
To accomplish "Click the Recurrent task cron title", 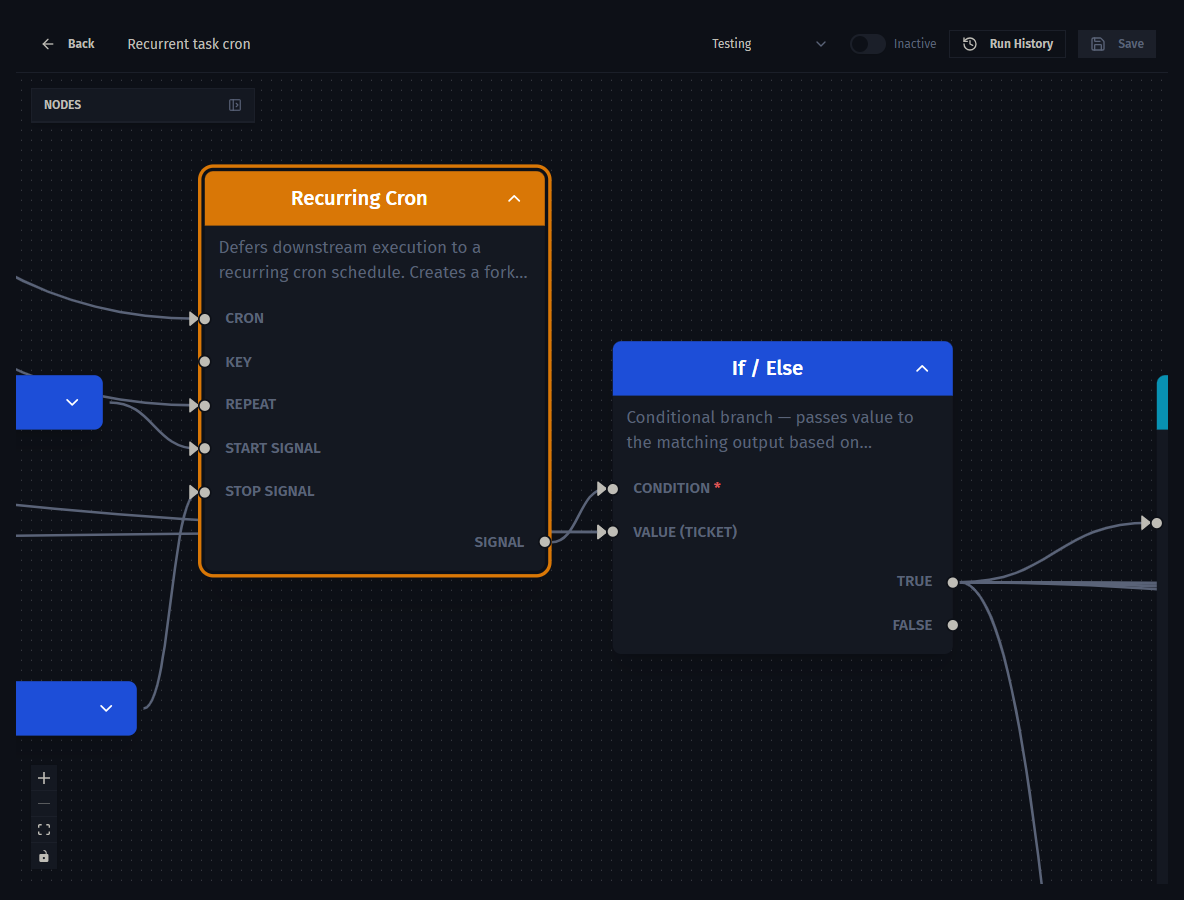I will tap(189, 44).
